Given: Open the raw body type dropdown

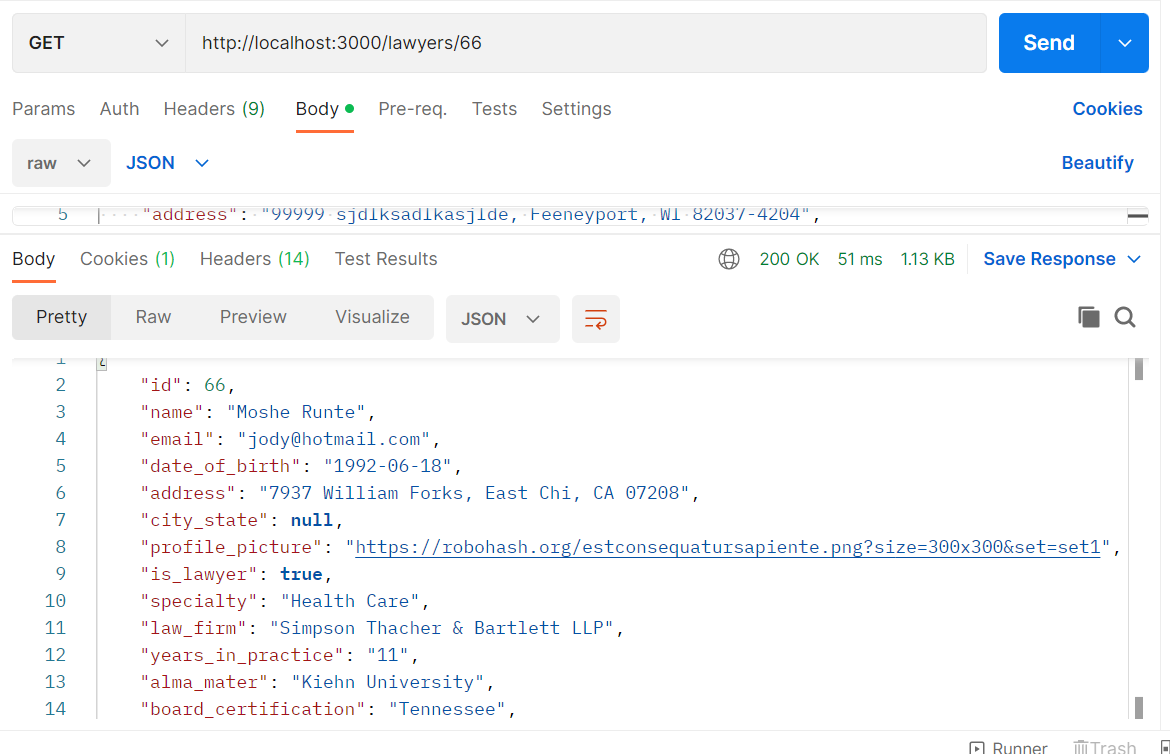Looking at the screenshot, I should [x=61, y=163].
